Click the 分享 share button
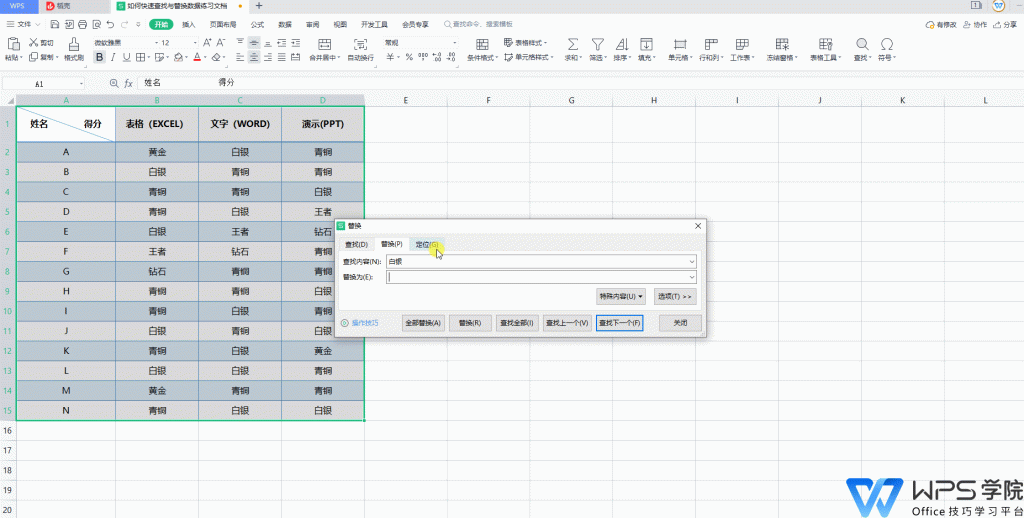 coord(1006,25)
